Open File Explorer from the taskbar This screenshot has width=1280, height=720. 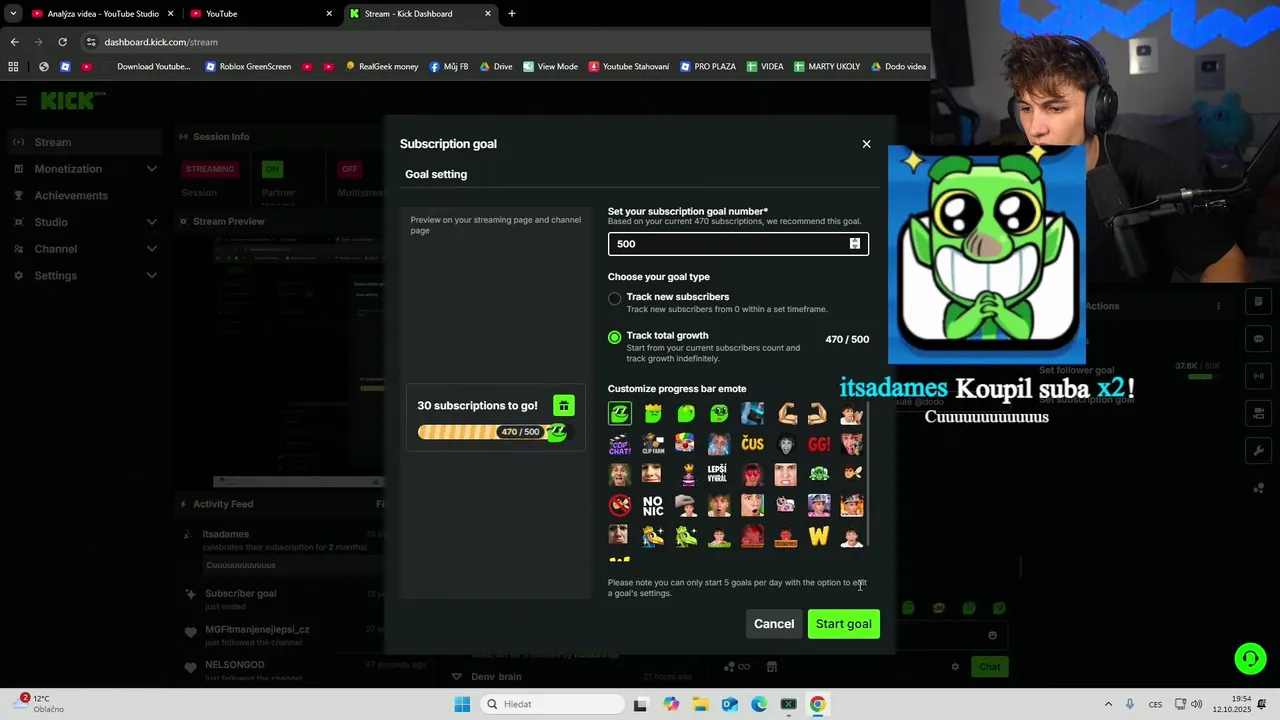coord(700,704)
